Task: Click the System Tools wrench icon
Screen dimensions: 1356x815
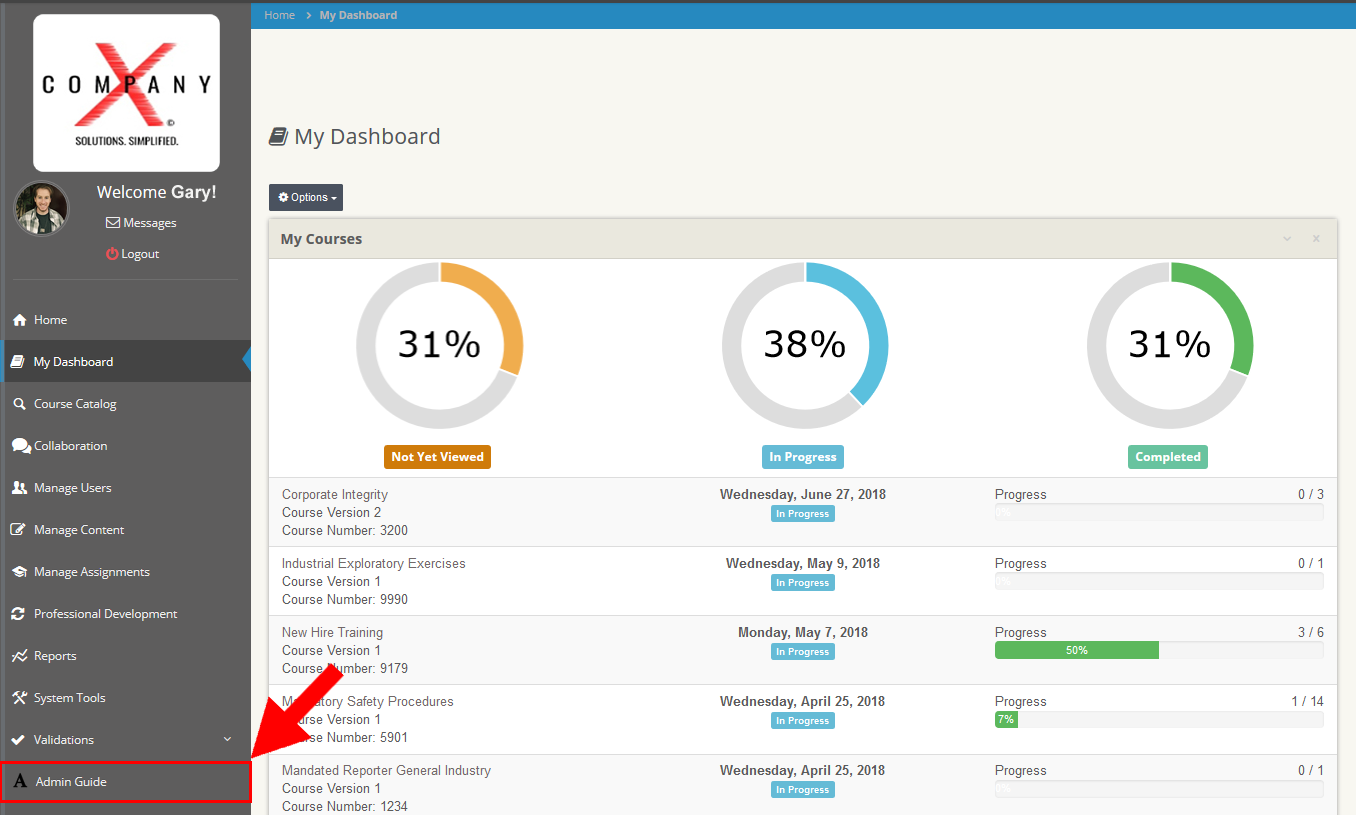Action: pos(19,698)
